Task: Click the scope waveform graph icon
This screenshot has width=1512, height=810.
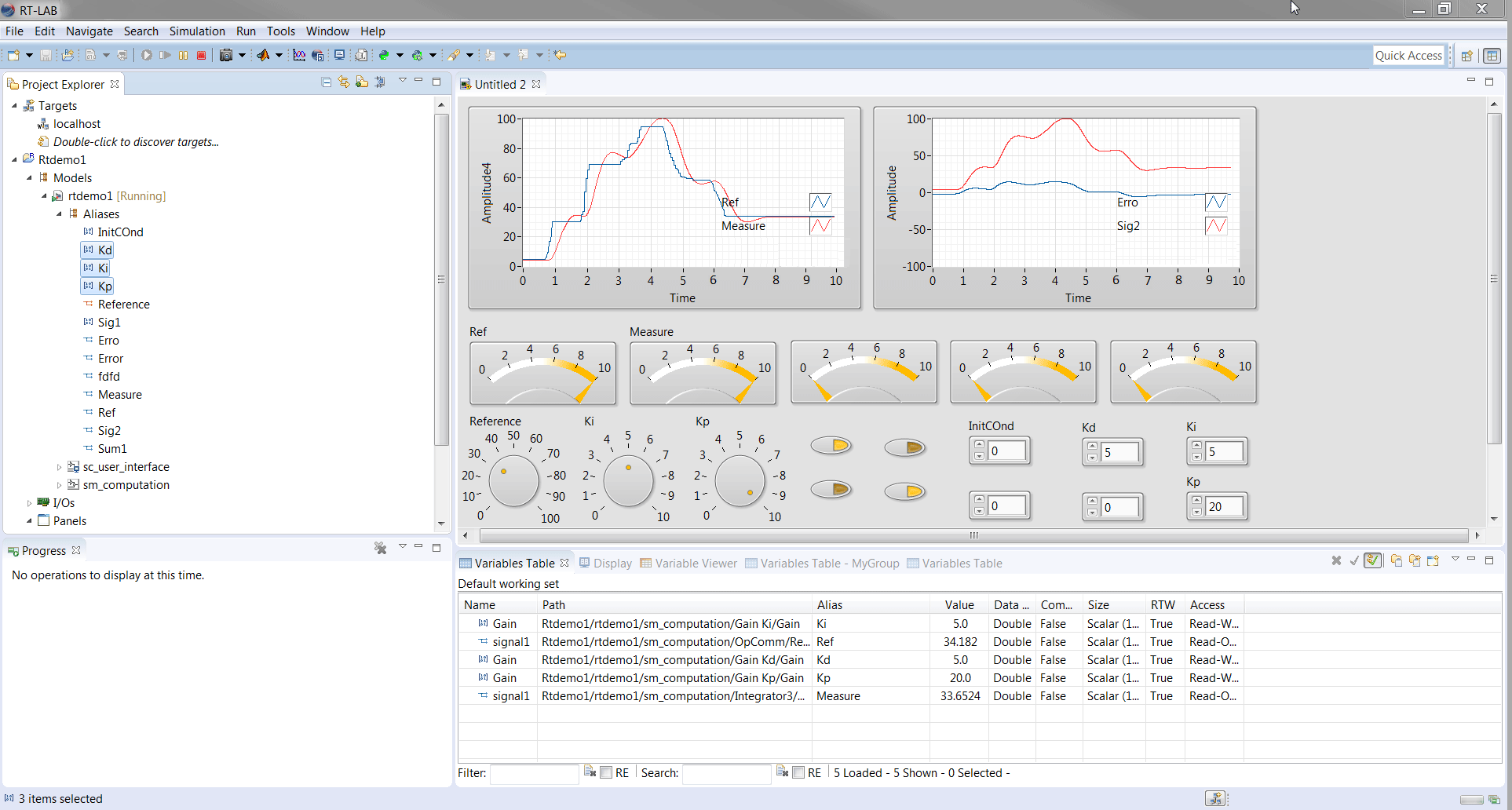Action: [299, 55]
